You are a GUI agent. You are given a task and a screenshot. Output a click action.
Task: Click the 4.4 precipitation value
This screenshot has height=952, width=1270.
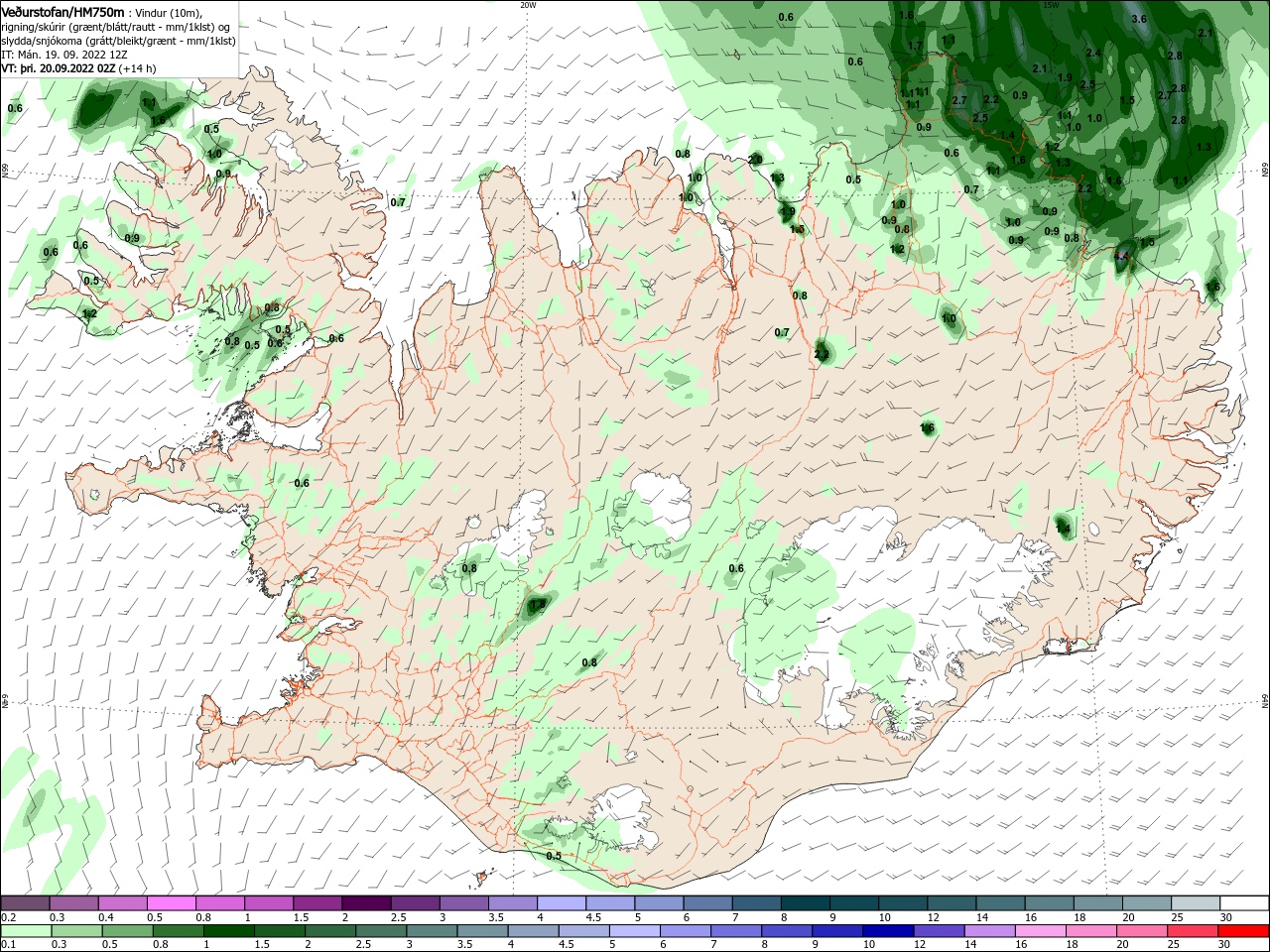1122,256
